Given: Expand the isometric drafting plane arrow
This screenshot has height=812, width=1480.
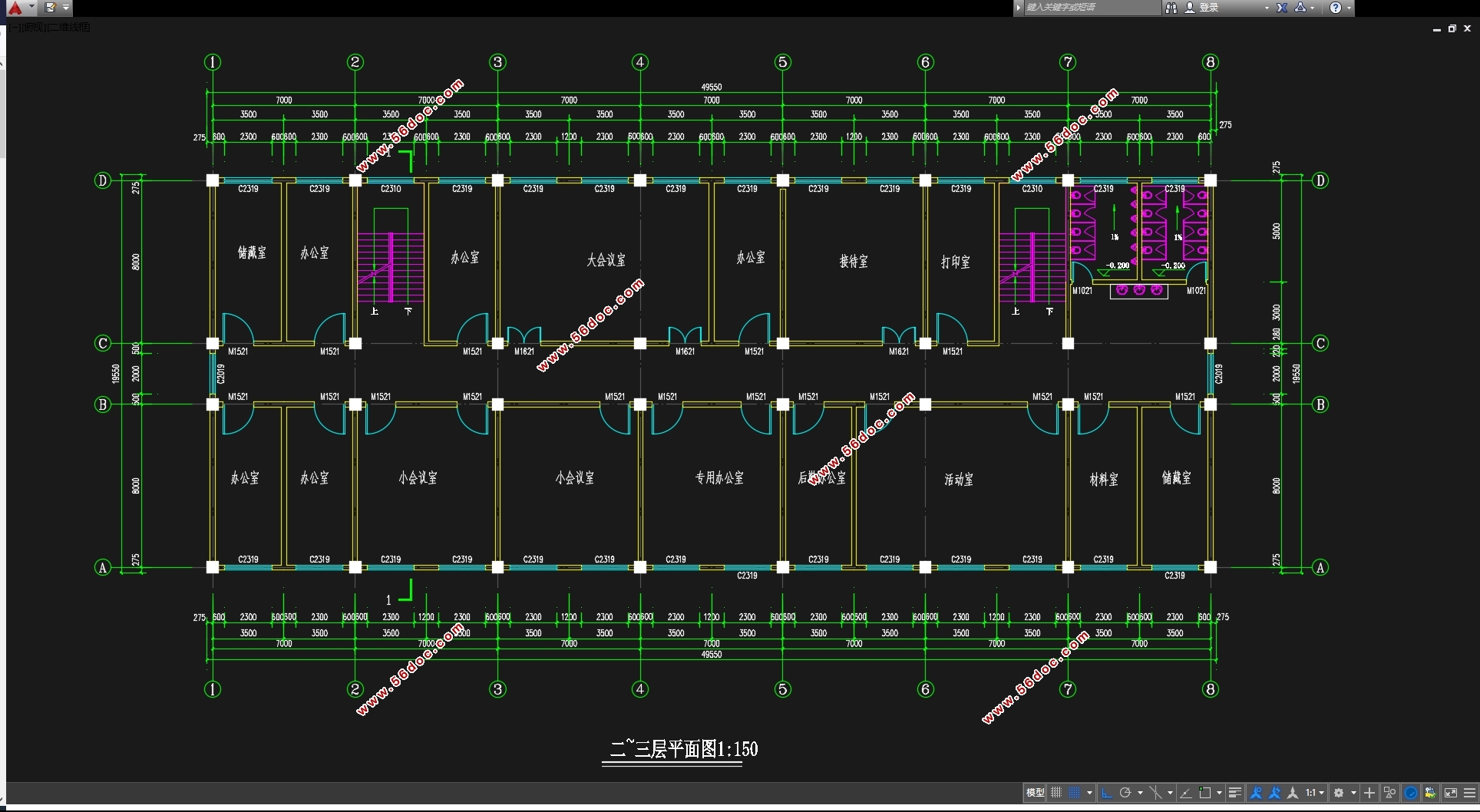Looking at the screenshot, I should tap(1170, 793).
